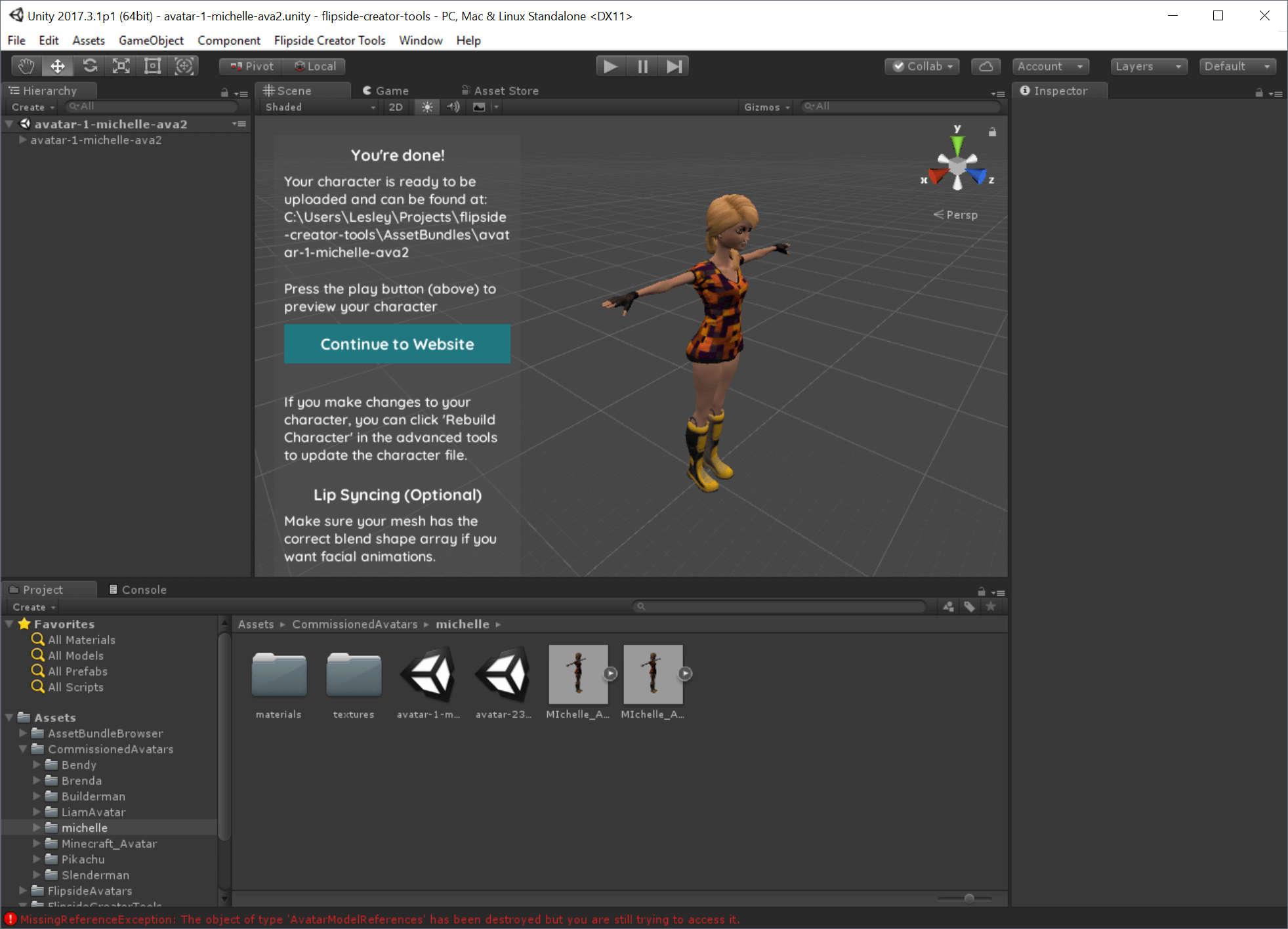Open the Flipside Creator Tools menu
The image size is (1288, 929).
tap(330, 40)
